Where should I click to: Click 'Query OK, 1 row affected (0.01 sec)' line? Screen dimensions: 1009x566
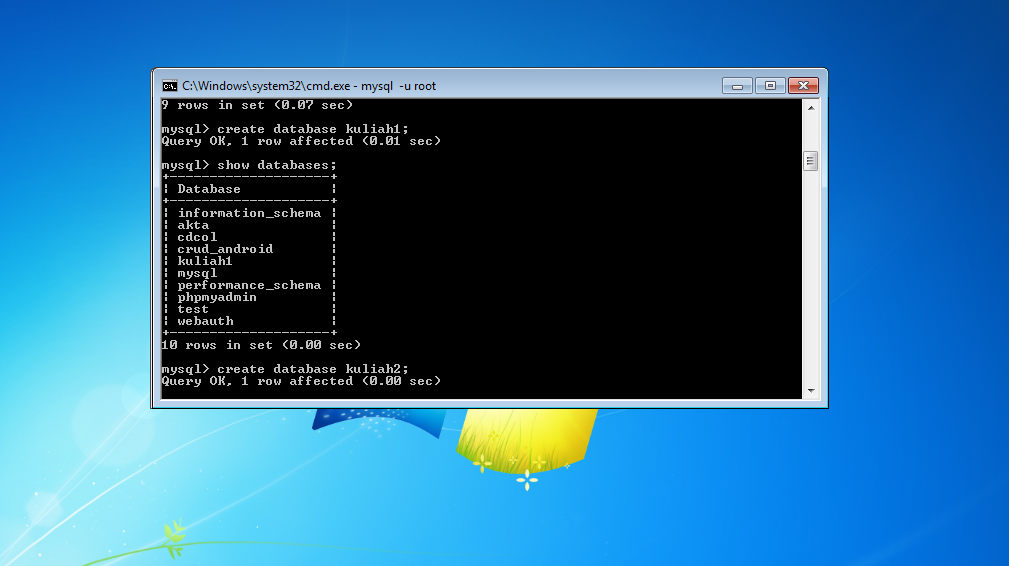pyautogui.click(x=301, y=141)
